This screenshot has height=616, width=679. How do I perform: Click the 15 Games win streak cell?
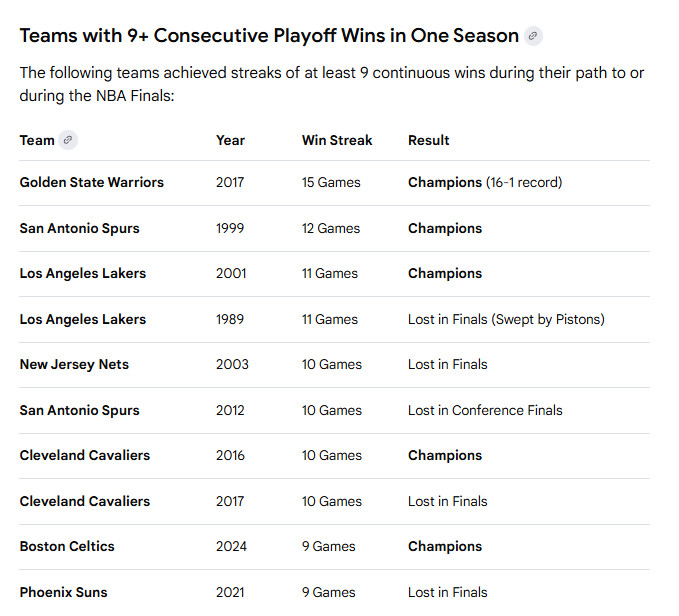[x=331, y=183]
